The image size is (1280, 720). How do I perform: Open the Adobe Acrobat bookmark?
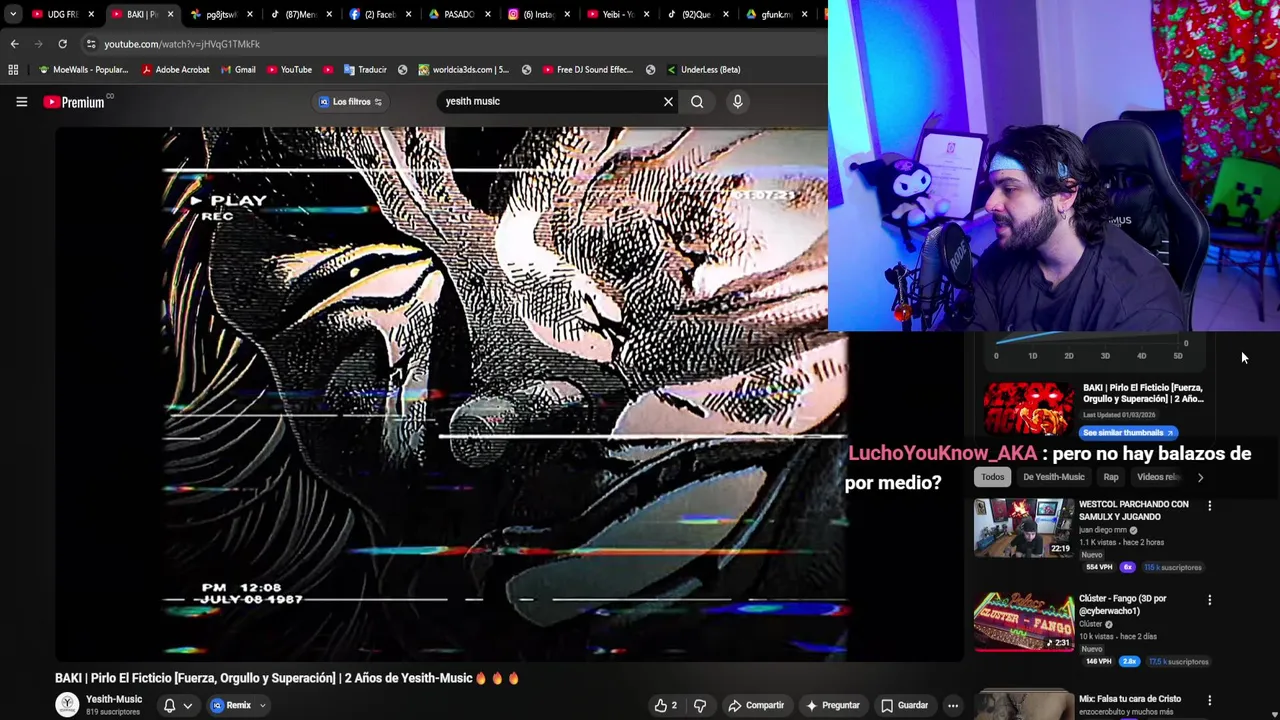(x=175, y=69)
